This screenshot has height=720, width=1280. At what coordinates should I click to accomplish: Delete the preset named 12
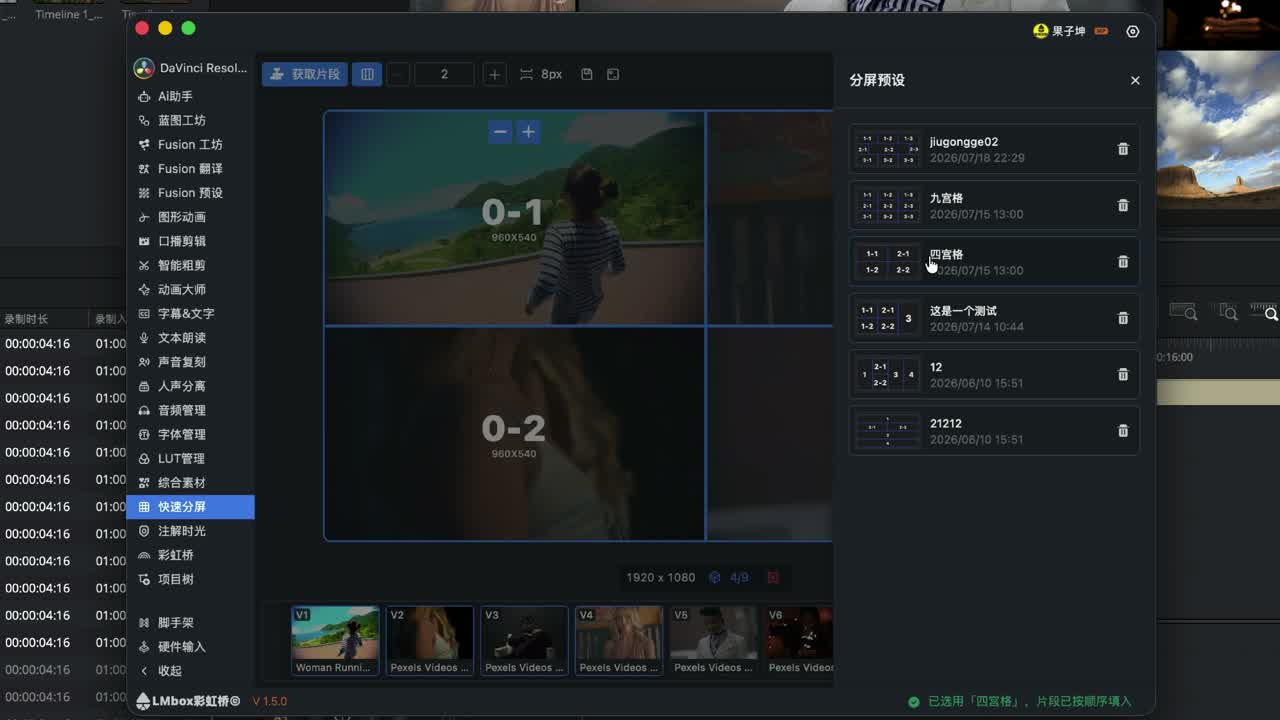click(1123, 374)
